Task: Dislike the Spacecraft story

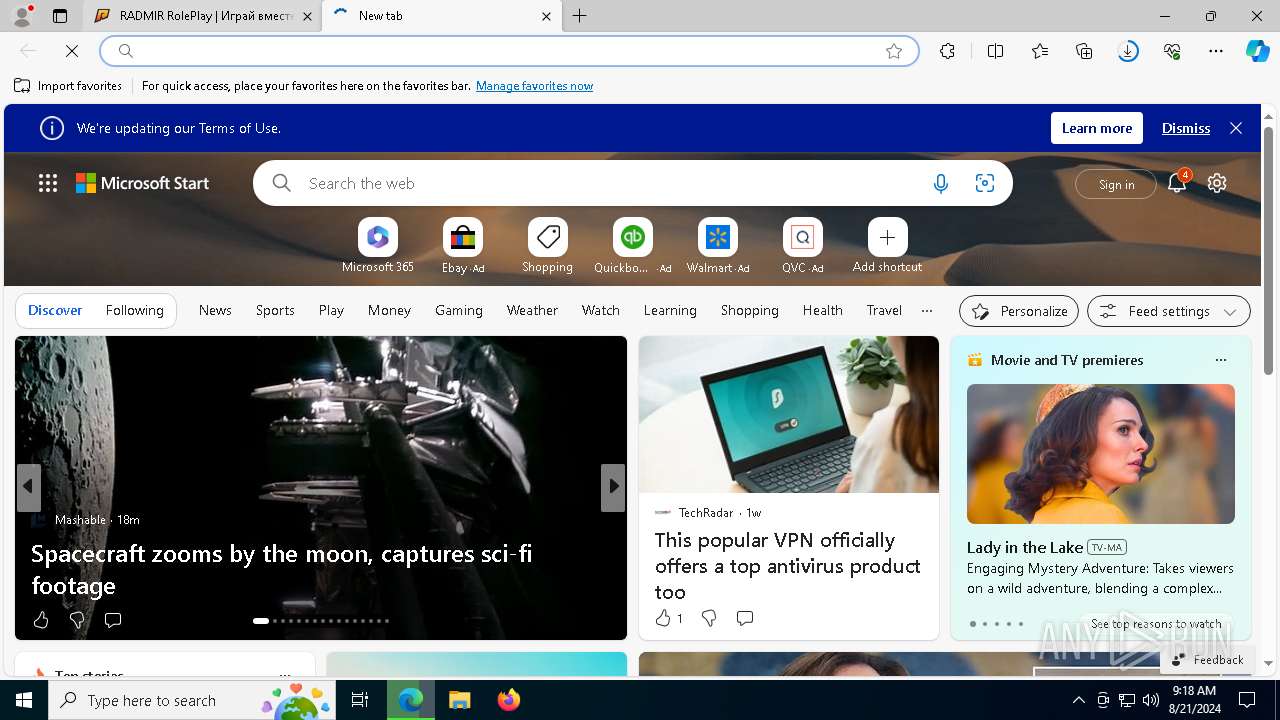Action: (77, 620)
